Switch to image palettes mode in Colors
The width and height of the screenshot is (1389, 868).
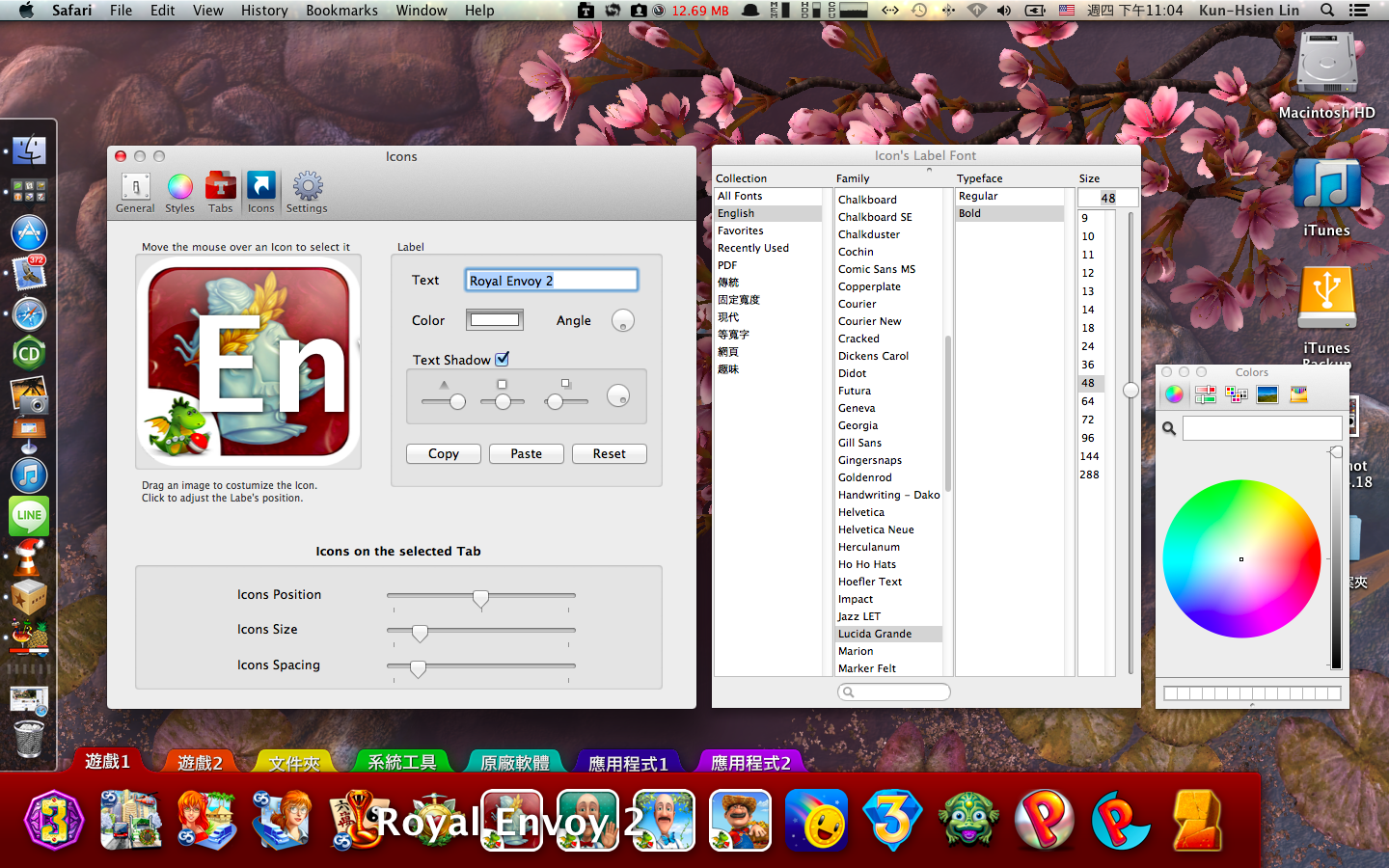click(x=1267, y=393)
